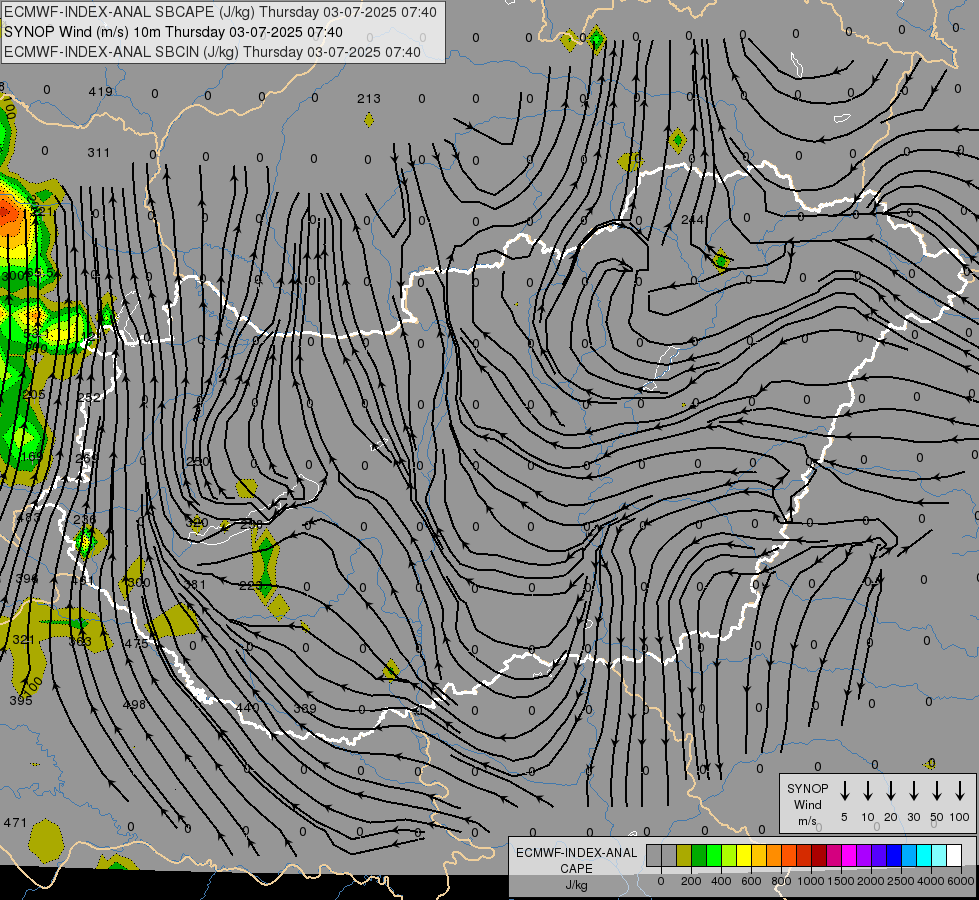Select the pure yellow CAPE legend swatch
This screenshot has width=979, height=900.
(744, 856)
